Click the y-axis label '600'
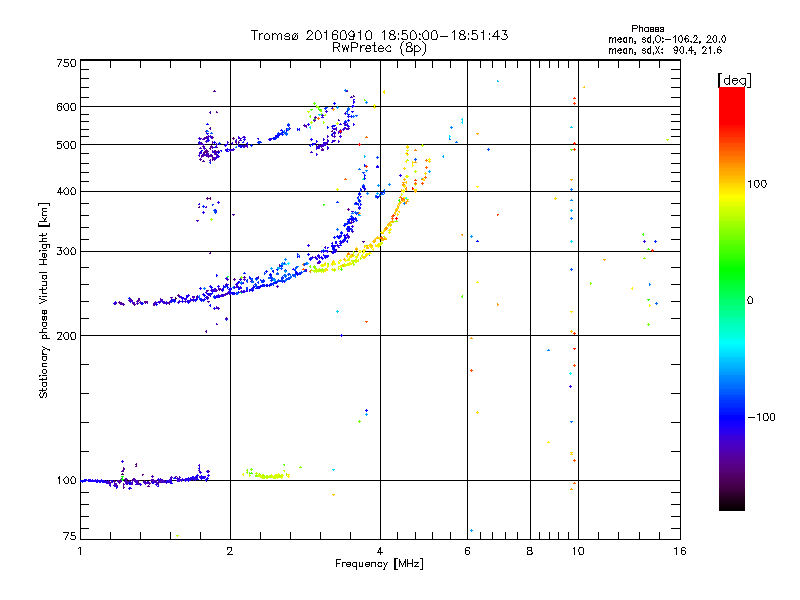Screen dimensions: 800x600 tap(66, 107)
